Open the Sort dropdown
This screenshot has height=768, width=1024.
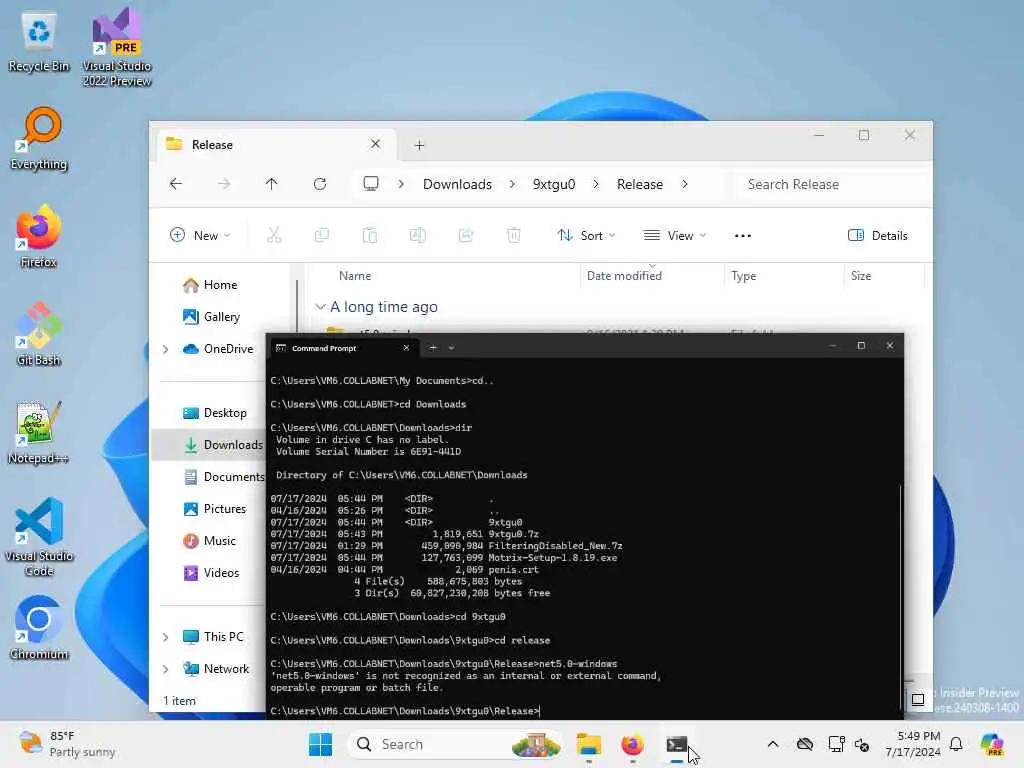[586, 235]
